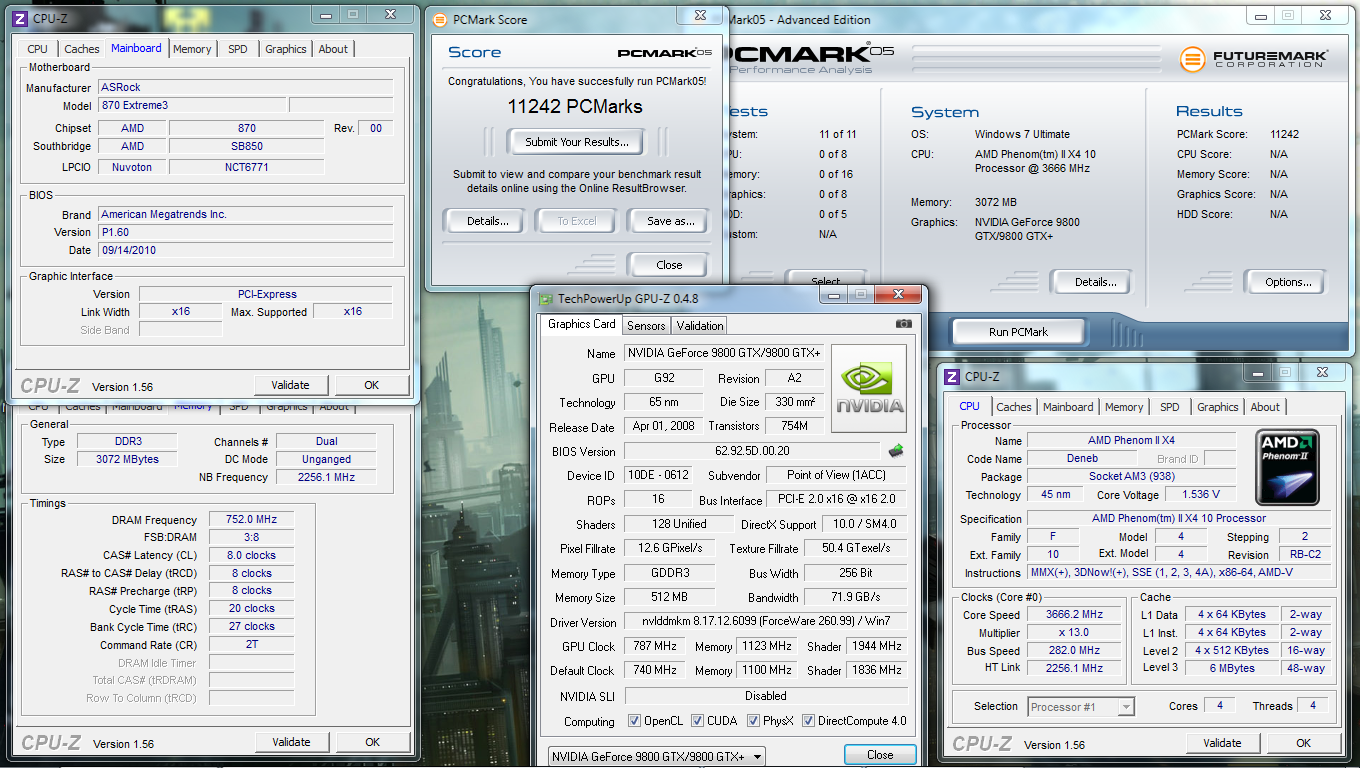Screen dimensions: 1360x768
Task: Click the AMD Phenom II logo in CPU-Z
Action: [1288, 468]
